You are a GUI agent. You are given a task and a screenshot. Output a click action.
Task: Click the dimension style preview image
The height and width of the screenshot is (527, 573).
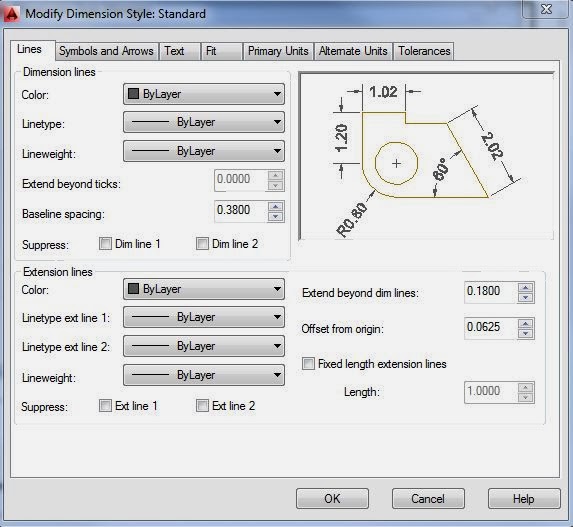426,156
